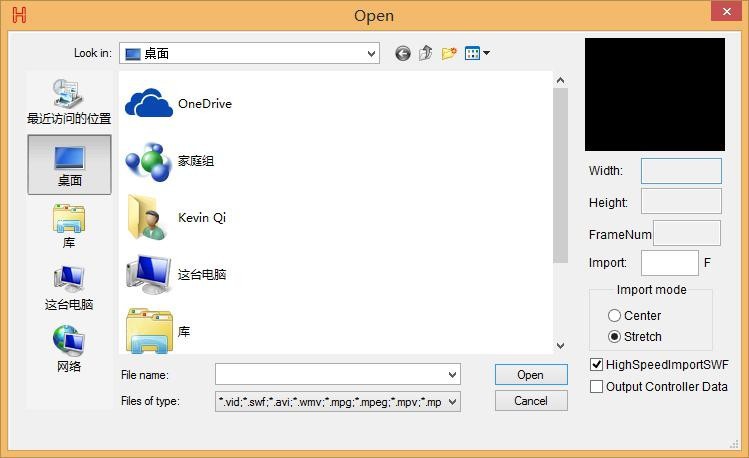749x458 pixels.
Task: Click into the Width field
Action: [x=681, y=171]
